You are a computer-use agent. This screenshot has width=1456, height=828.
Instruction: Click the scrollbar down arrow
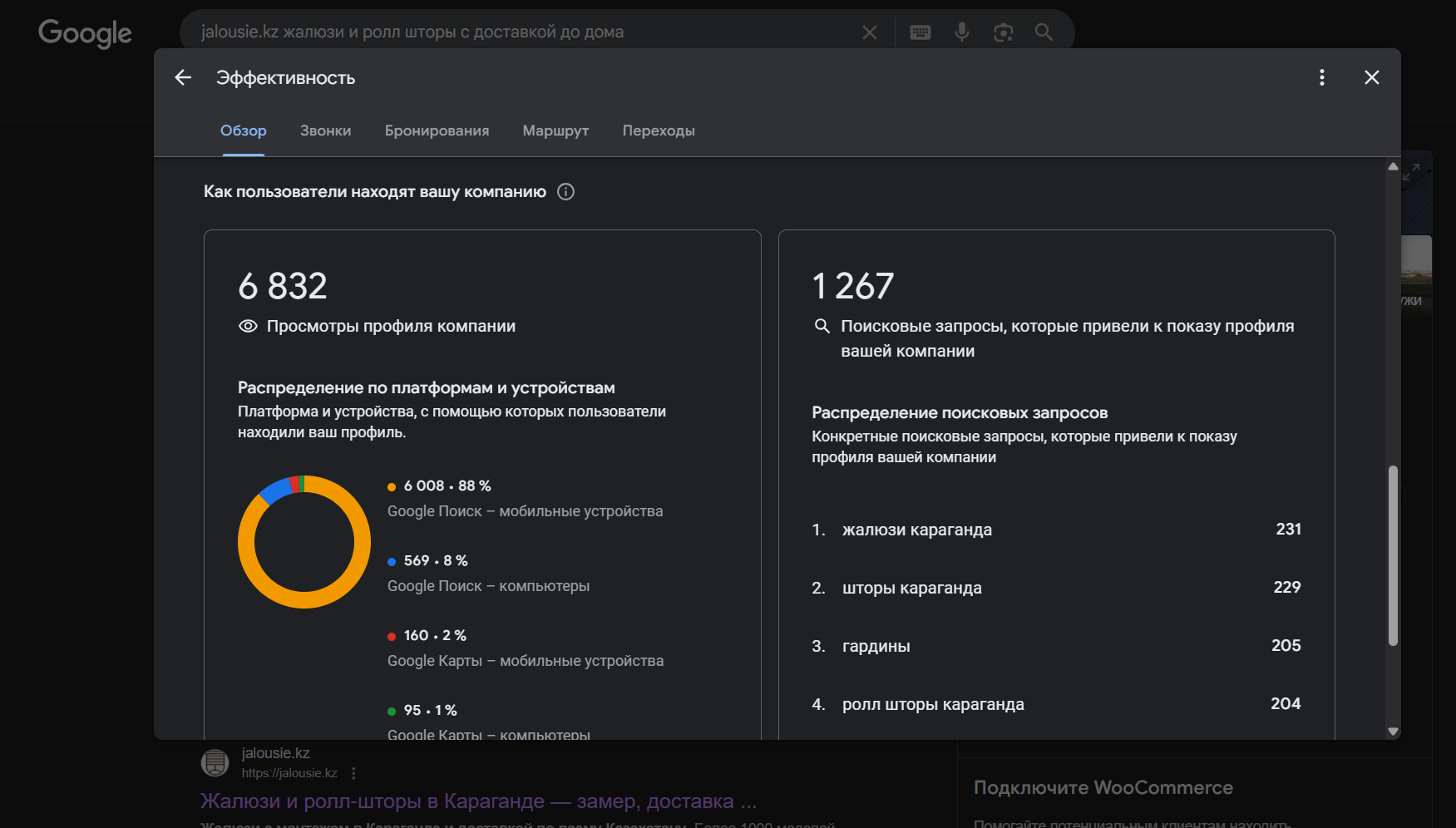[x=1393, y=732]
